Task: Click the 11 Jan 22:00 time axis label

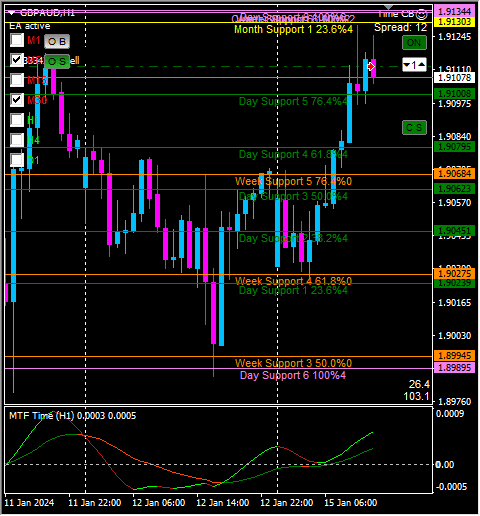Action: tap(95, 503)
